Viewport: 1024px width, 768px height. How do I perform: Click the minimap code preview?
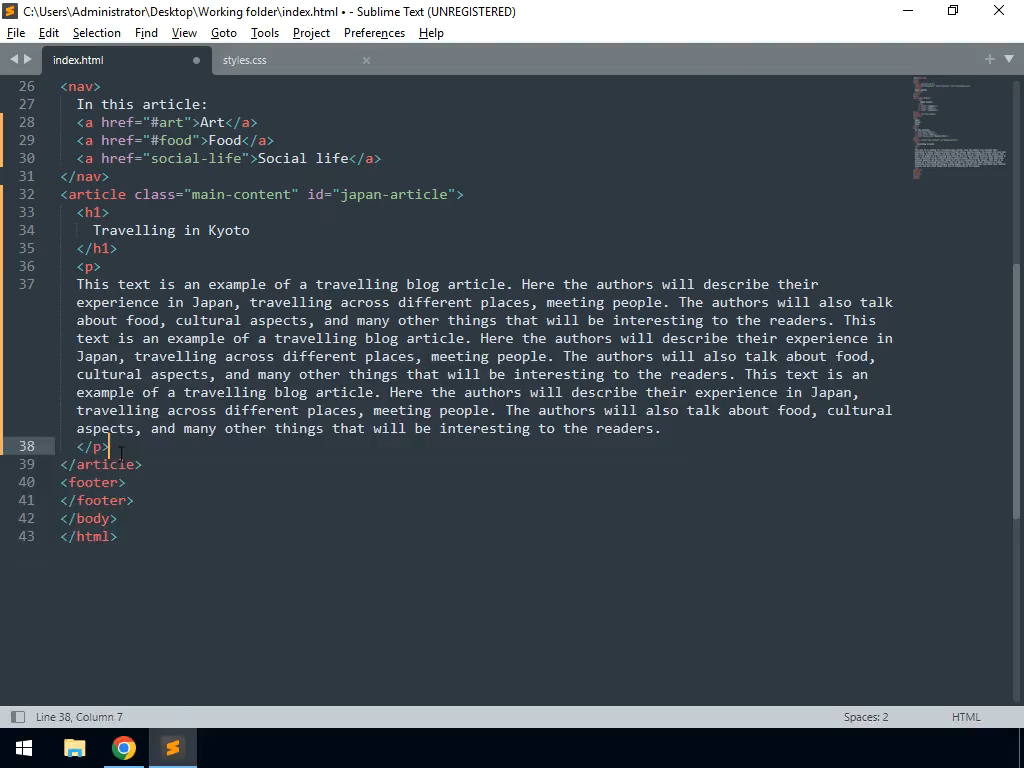[959, 127]
